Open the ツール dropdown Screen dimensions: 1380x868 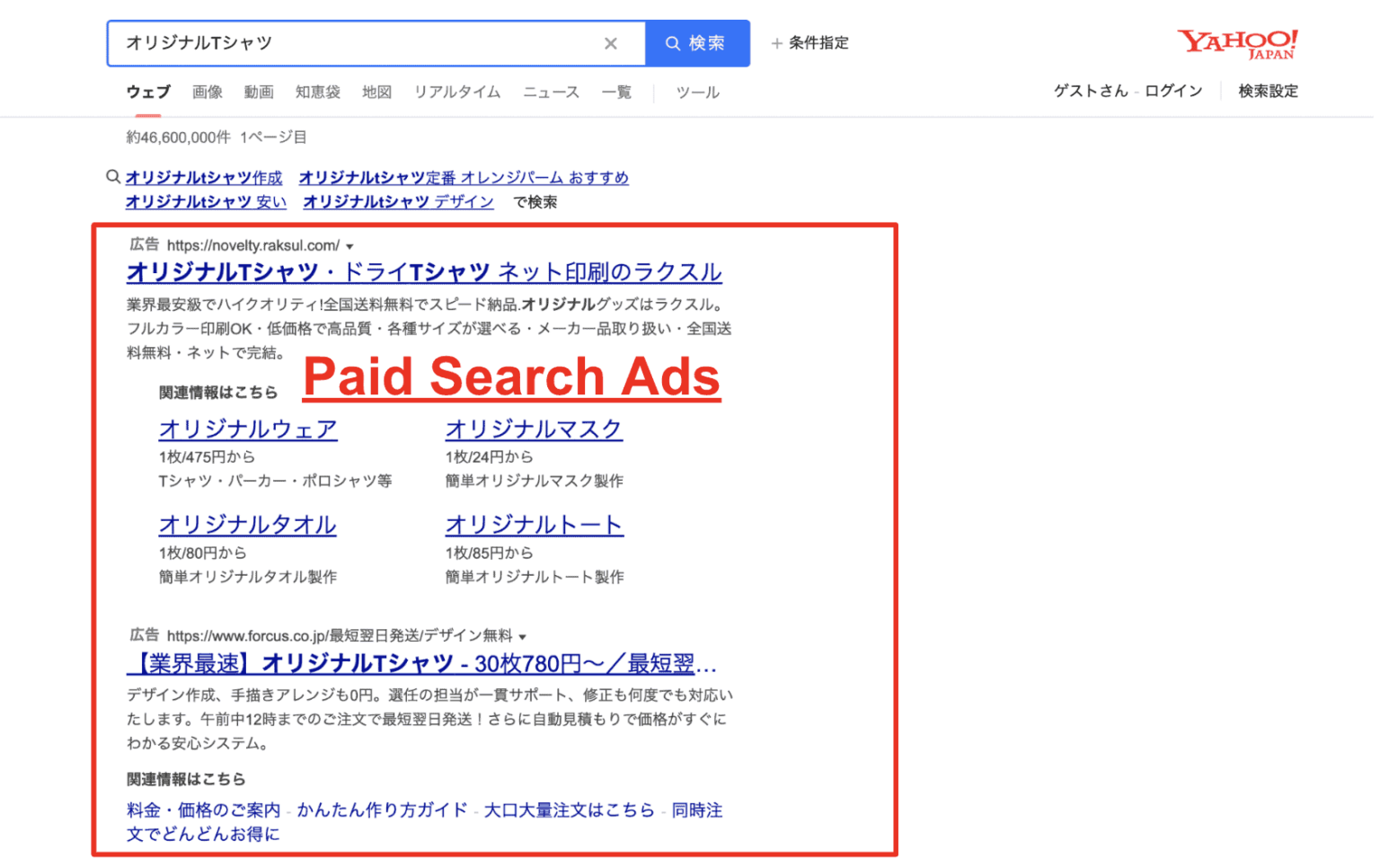[697, 92]
